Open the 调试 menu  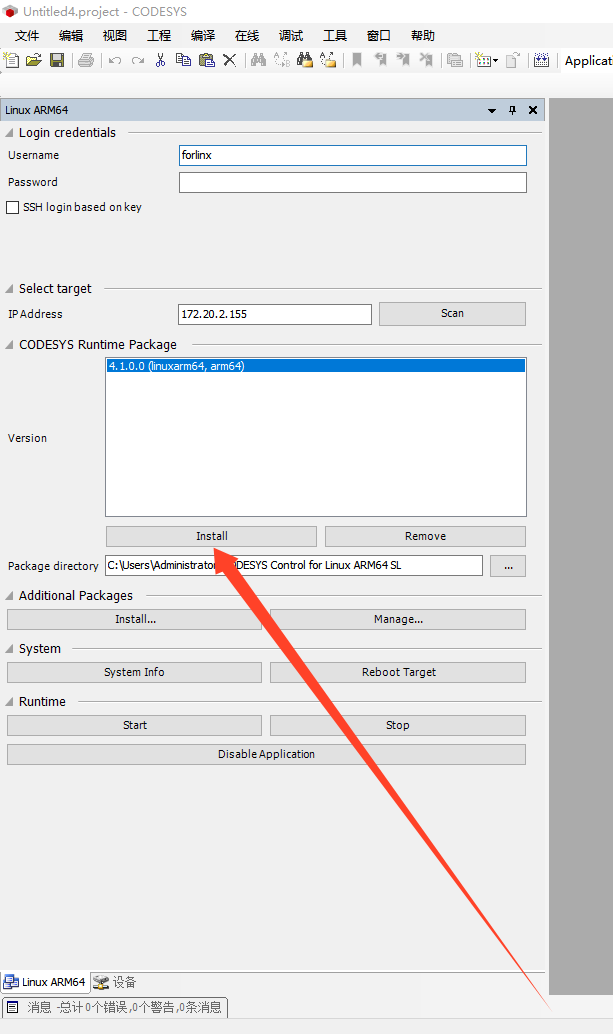pyautogui.click(x=291, y=36)
